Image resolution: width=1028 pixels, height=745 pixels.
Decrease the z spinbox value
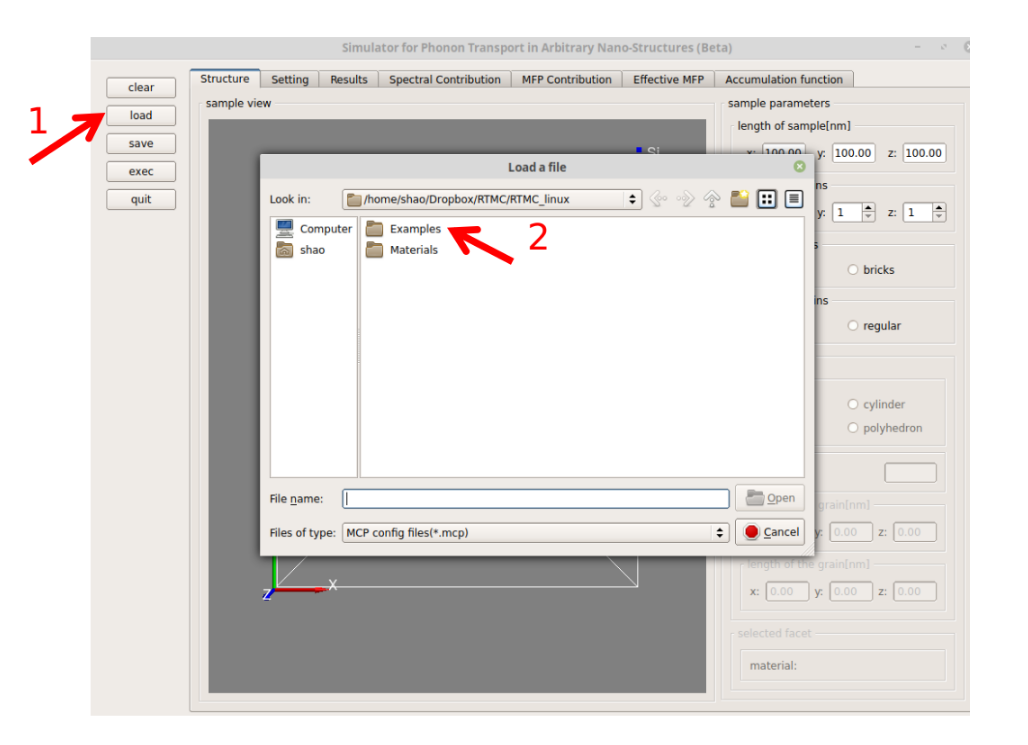[939, 217]
